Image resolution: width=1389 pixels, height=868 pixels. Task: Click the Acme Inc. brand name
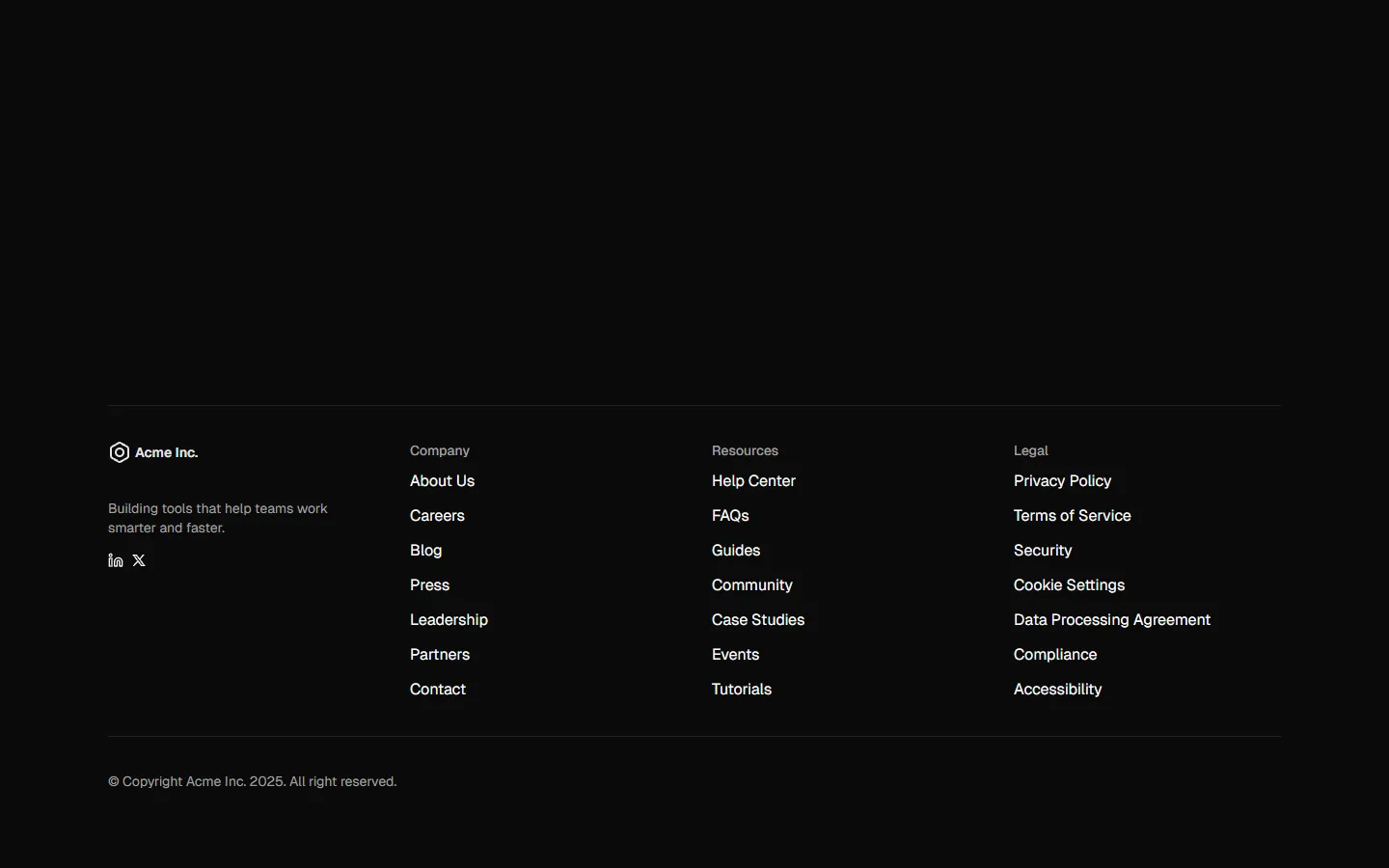[x=167, y=452]
